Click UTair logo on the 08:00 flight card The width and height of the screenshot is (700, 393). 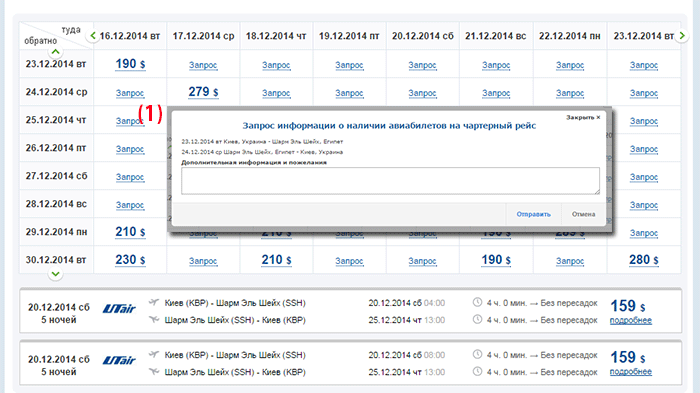pyautogui.click(x=119, y=360)
